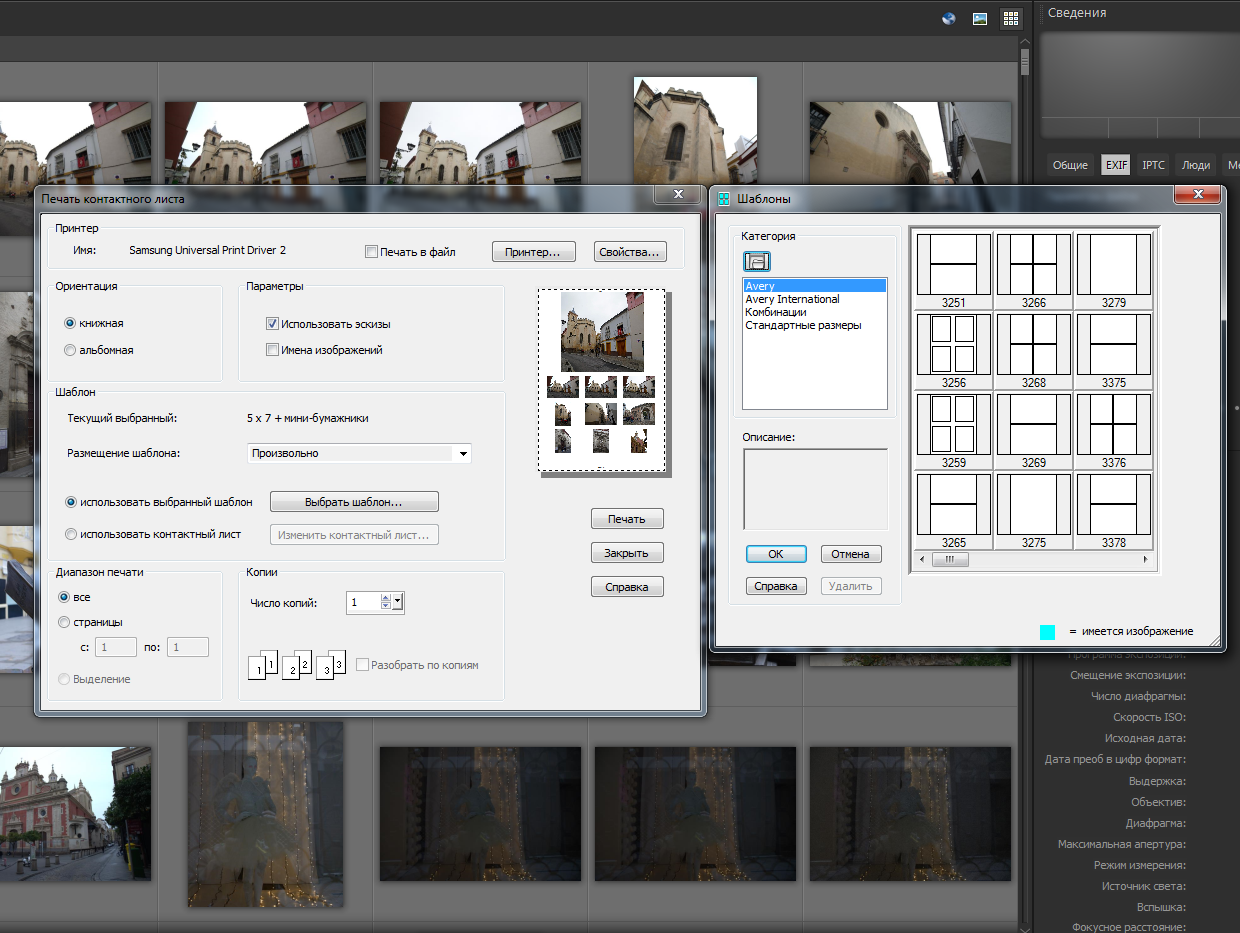The width and height of the screenshot is (1240, 933).
Task: Select the template preview icon labeled 3251
Action: 952,264
